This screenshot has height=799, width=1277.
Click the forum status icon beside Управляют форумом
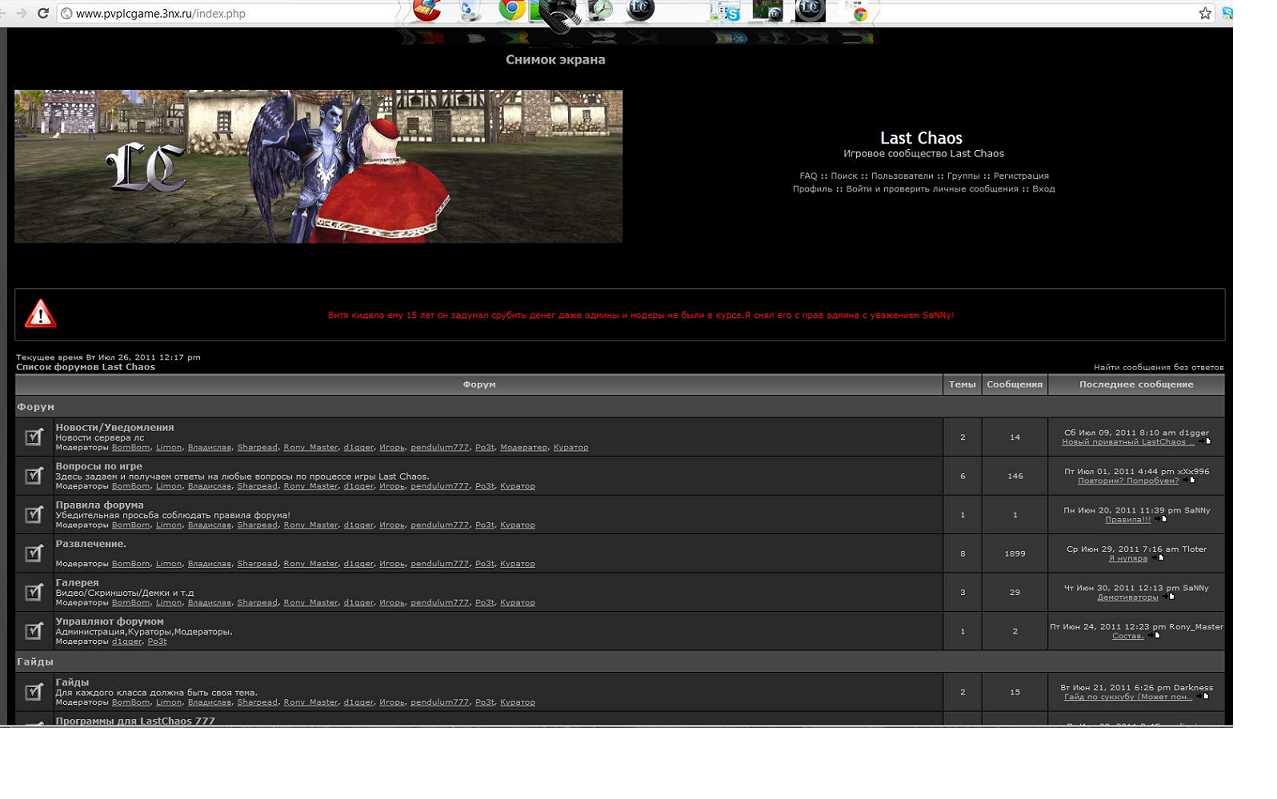(x=34, y=631)
